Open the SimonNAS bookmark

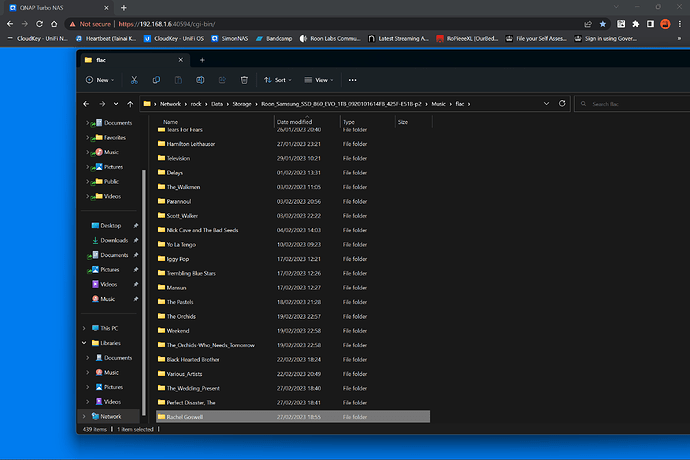click(234, 39)
